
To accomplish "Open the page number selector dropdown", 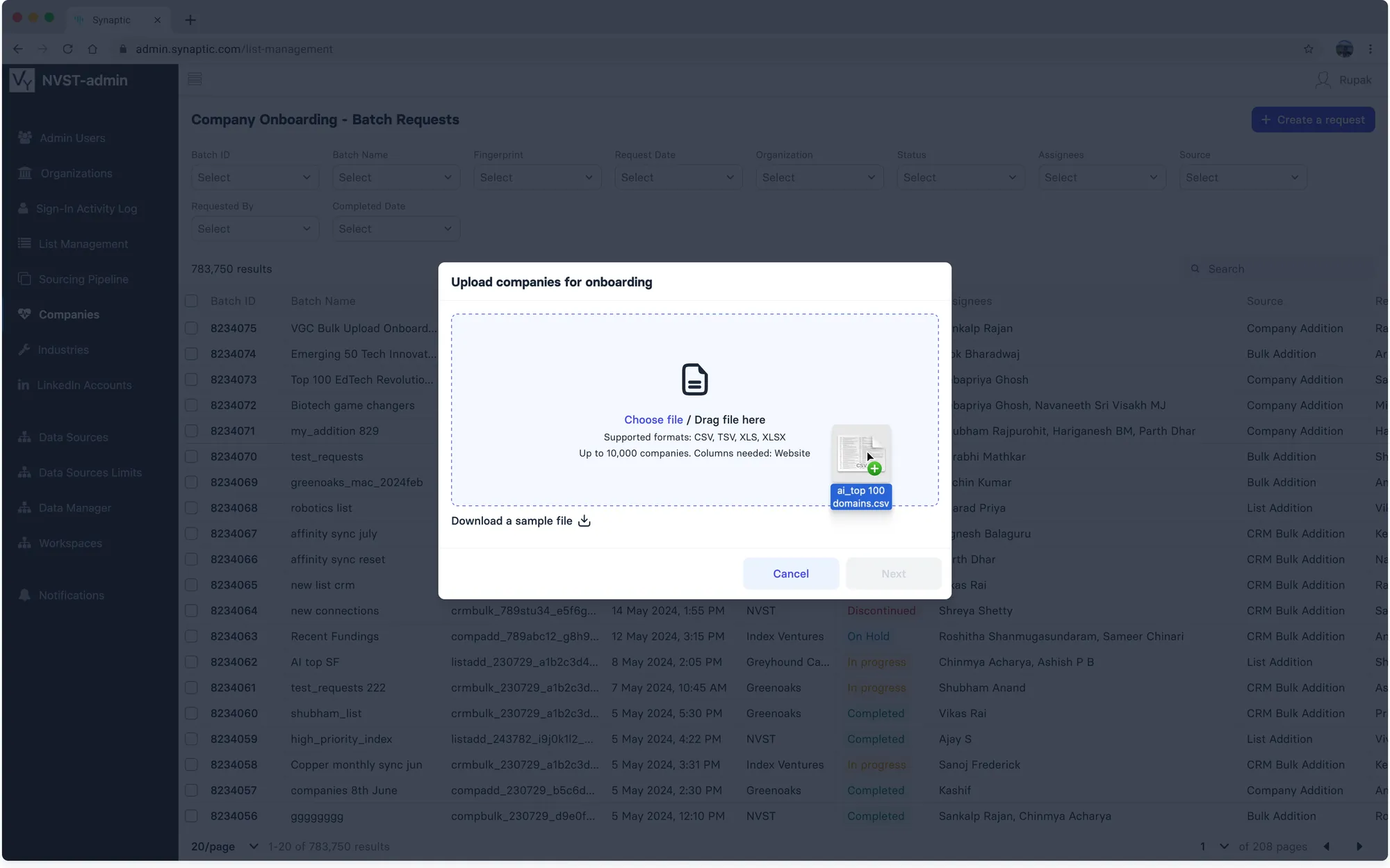I will 1213,846.
